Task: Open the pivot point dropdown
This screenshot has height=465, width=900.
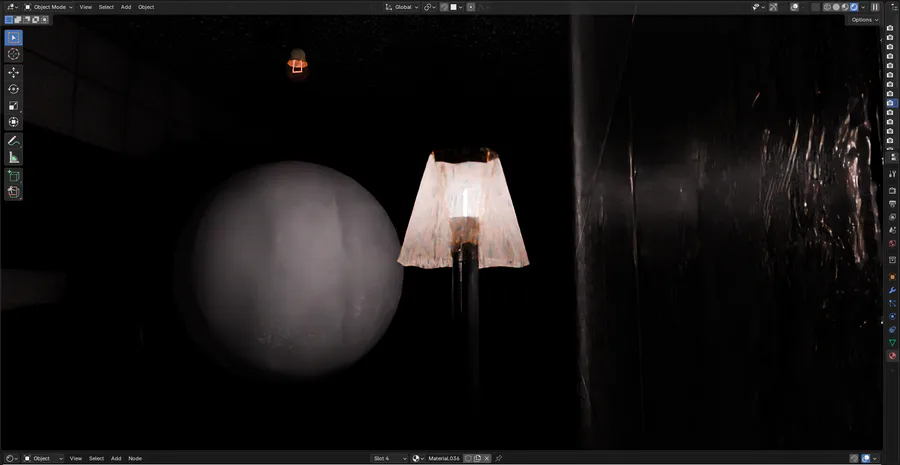Action: [430, 7]
